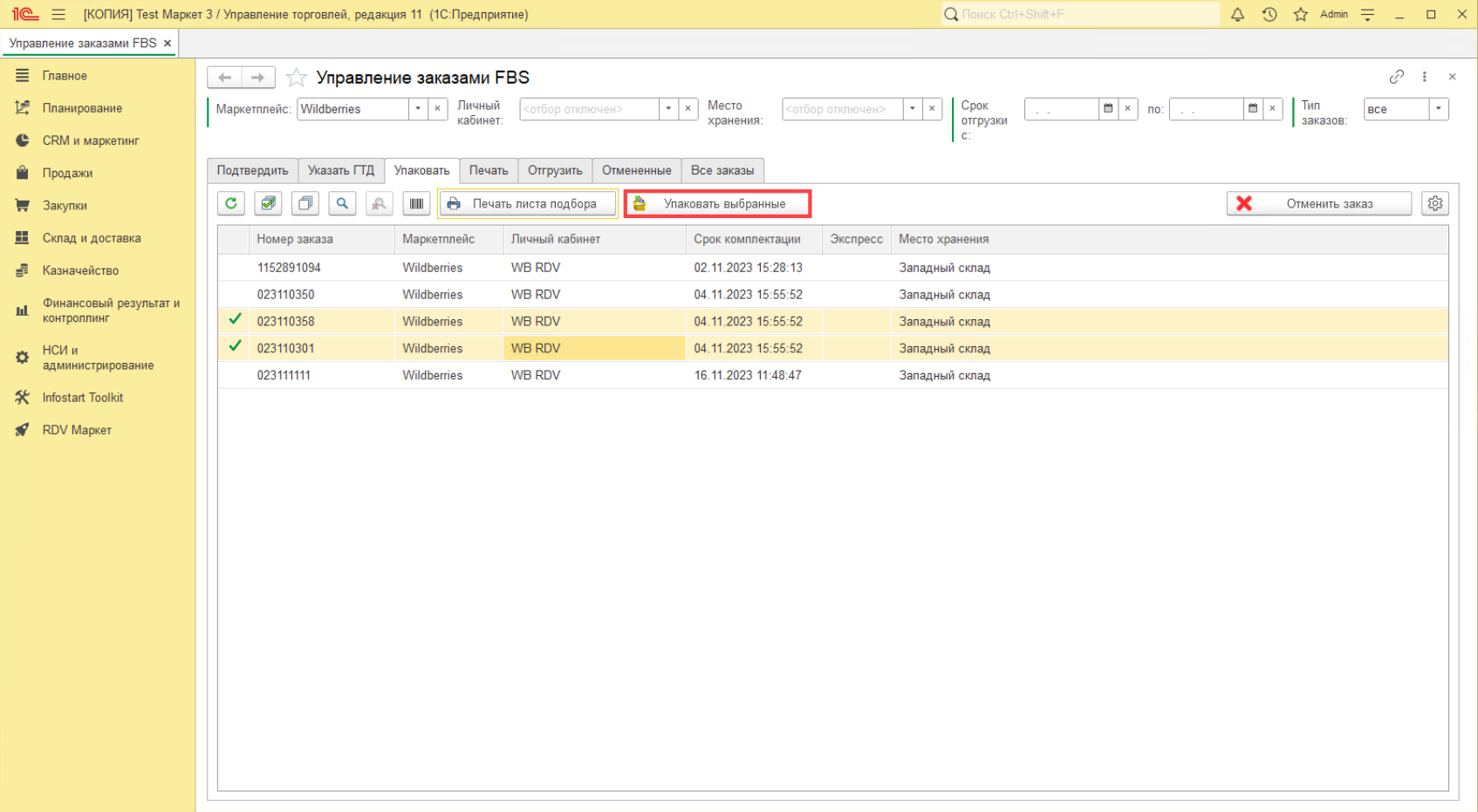Switch to Подтвердить tab

tap(252, 171)
